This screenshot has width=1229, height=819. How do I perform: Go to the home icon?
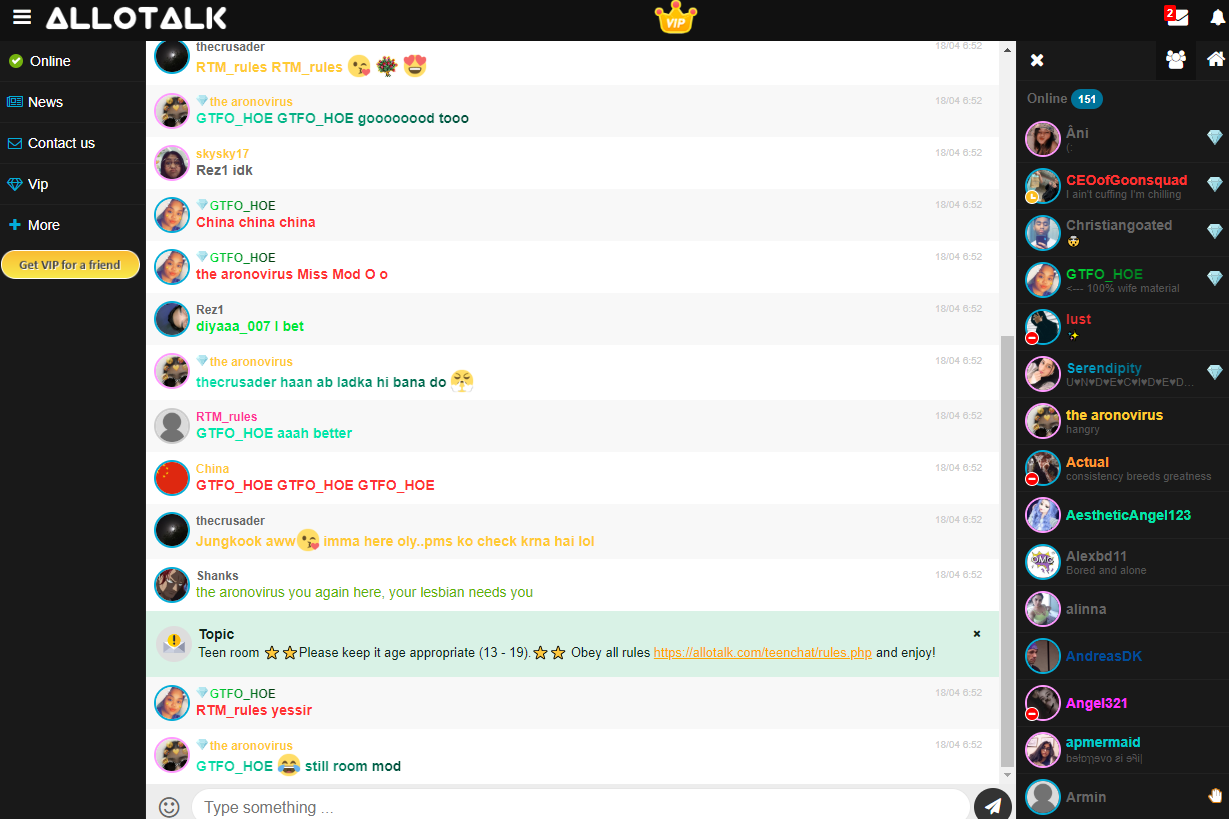tap(1215, 60)
